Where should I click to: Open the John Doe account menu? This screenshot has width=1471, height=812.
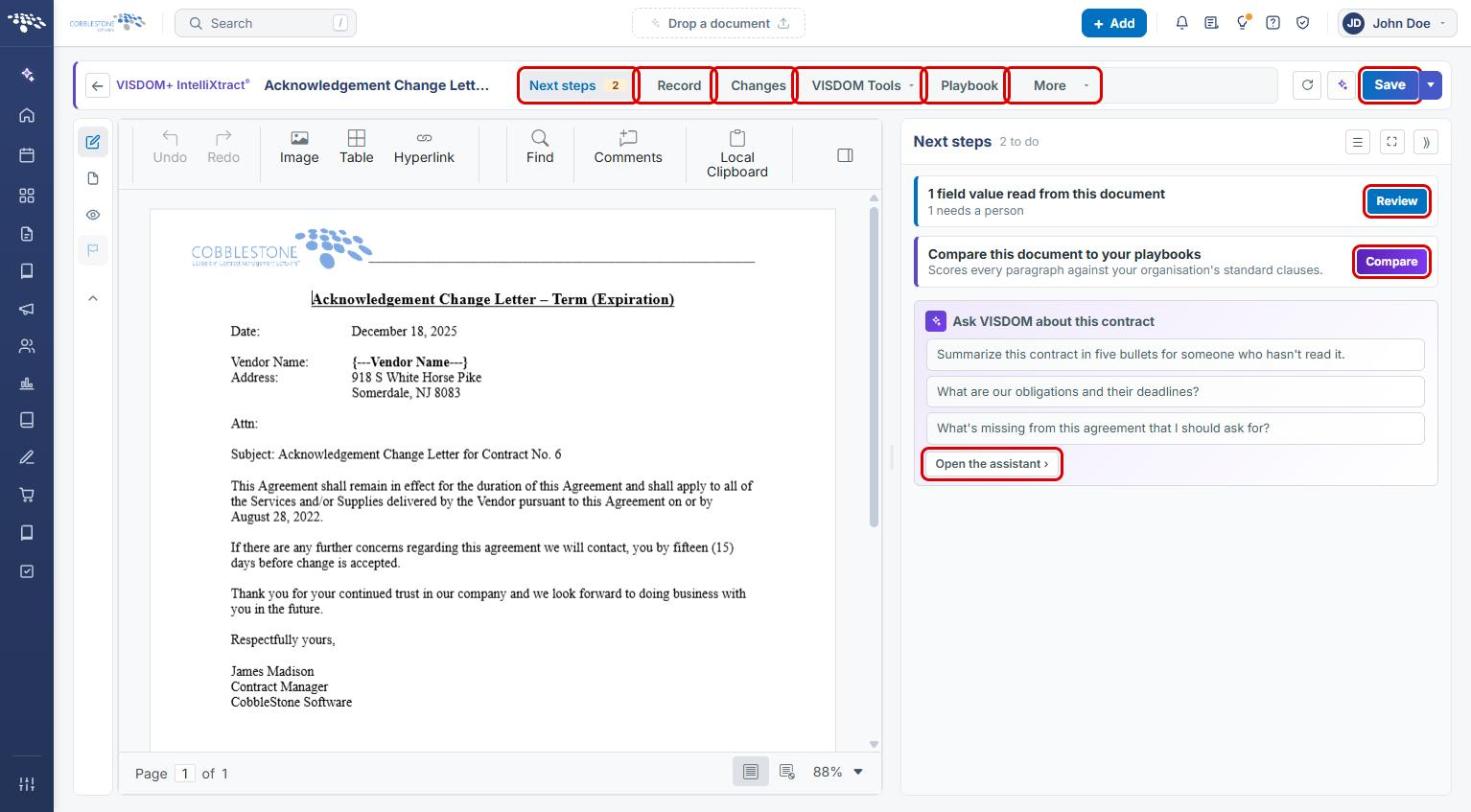click(x=1398, y=23)
